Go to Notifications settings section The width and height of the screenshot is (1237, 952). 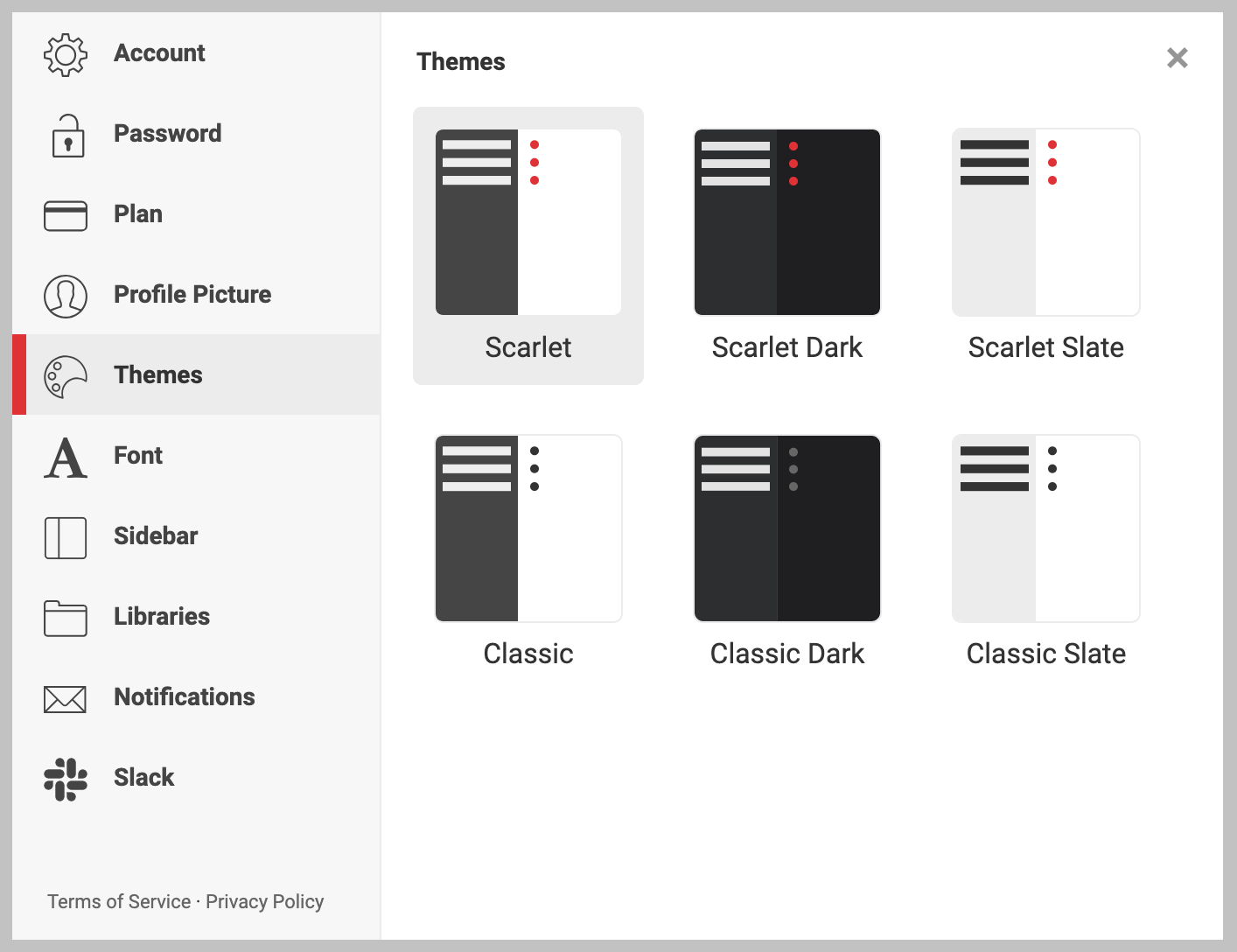tap(196, 696)
